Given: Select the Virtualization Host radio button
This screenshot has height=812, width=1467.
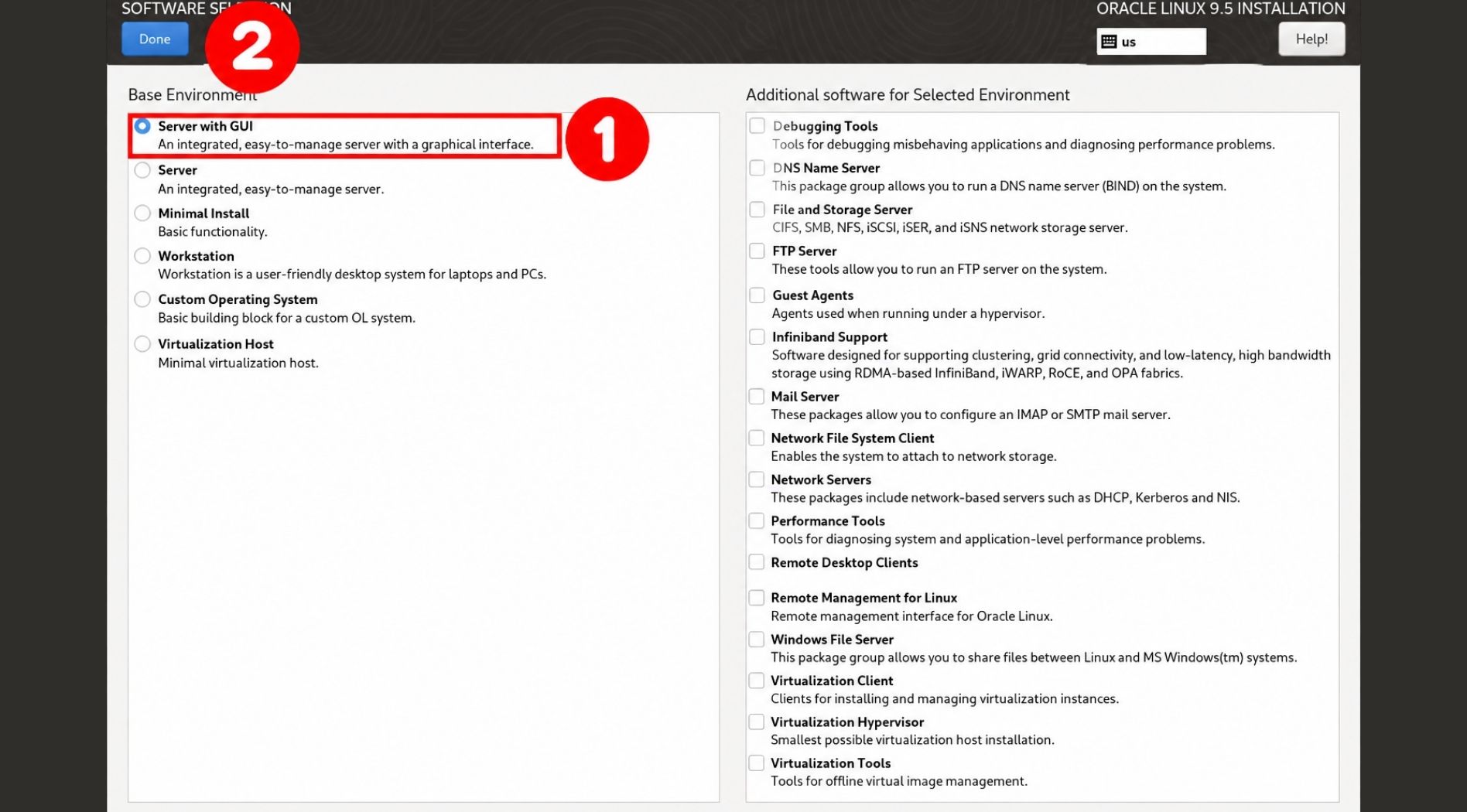Looking at the screenshot, I should [x=142, y=344].
